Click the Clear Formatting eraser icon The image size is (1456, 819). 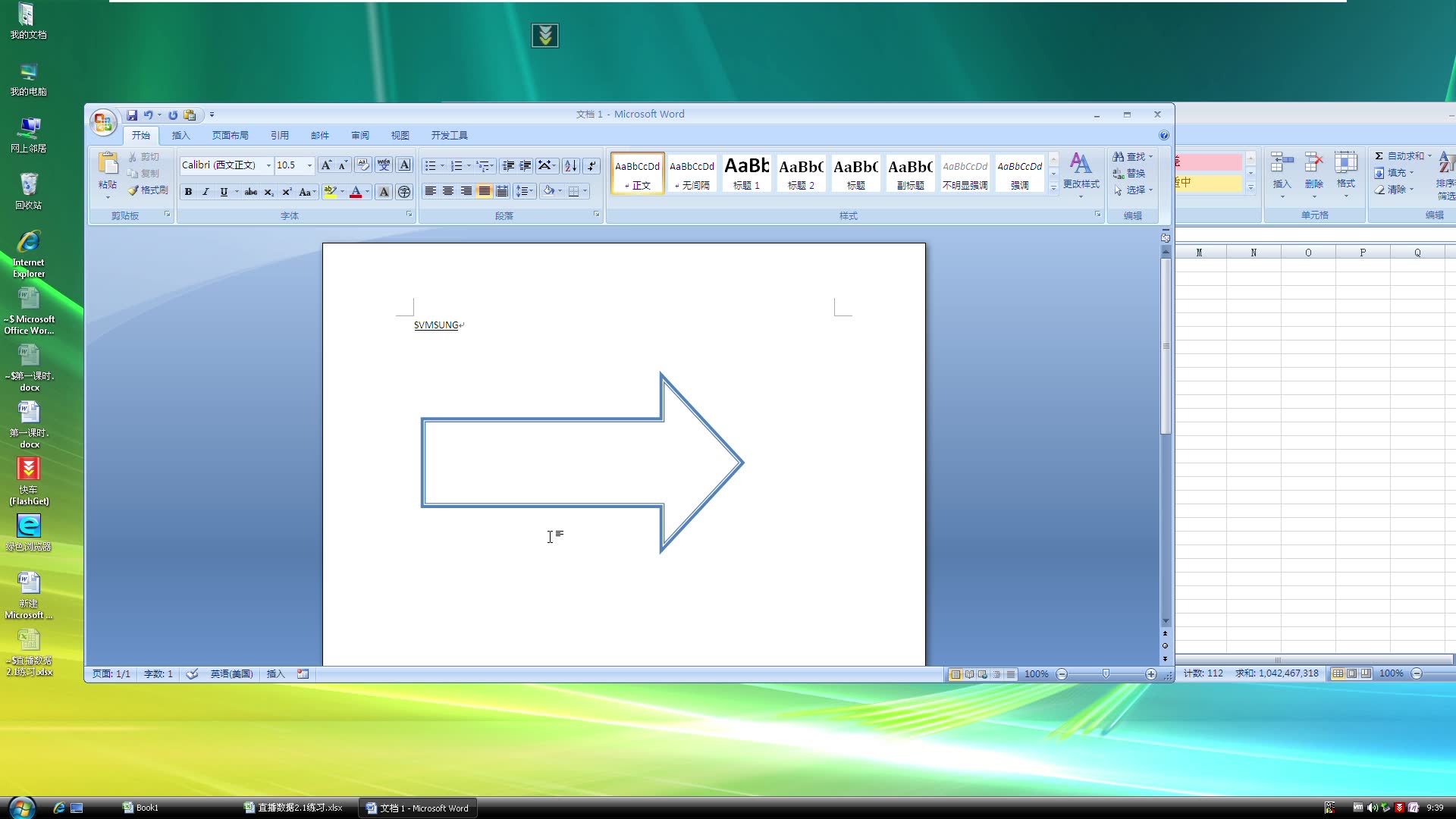point(363,165)
